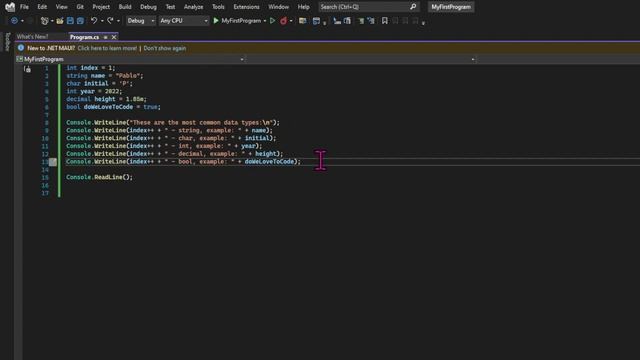The image size is (640, 360).
Task: Open the Debug menu
Action: click(x=148, y=7)
